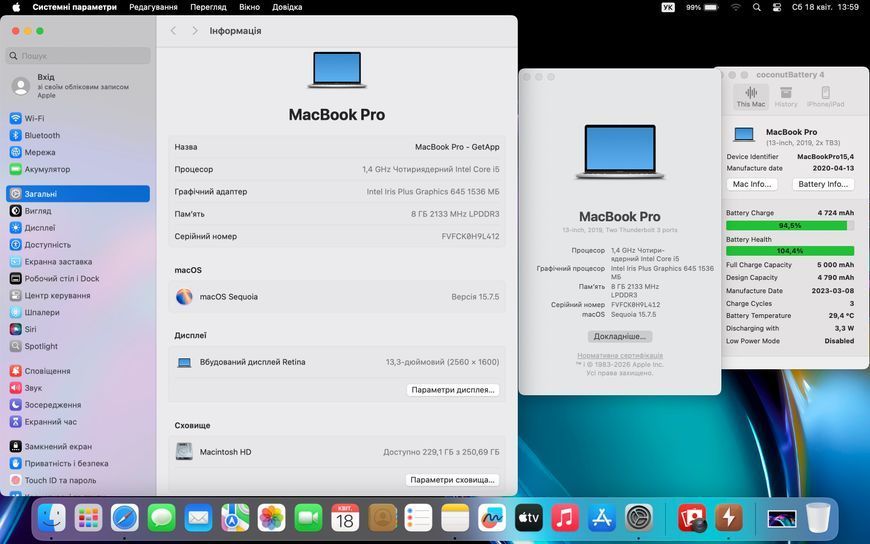Launch FaceTime from the Dock
Viewport: 870px width, 544px height.
(308, 518)
